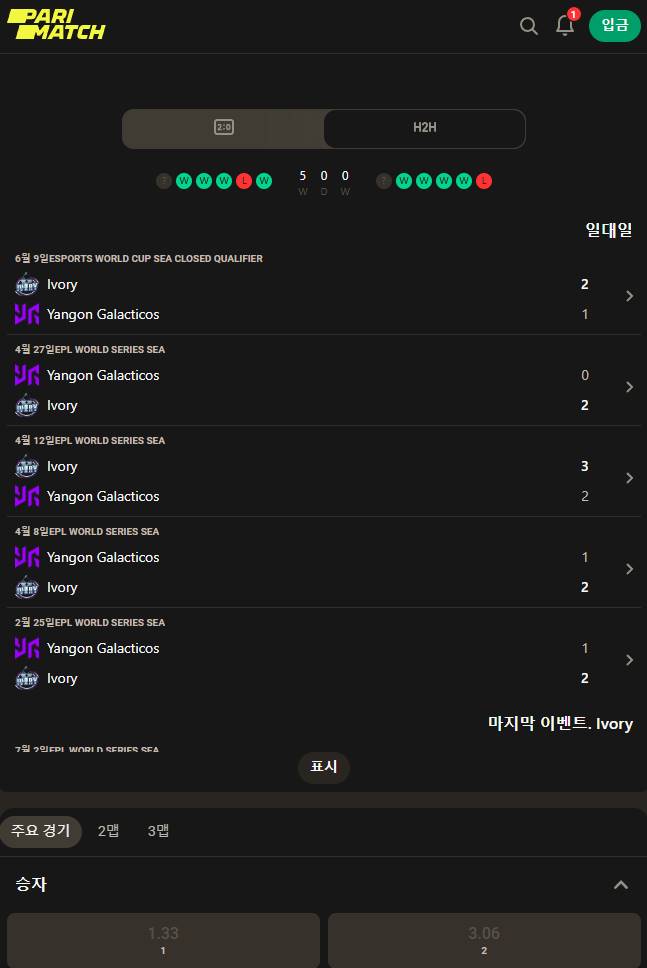Switch to the H2H tab

(425, 128)
